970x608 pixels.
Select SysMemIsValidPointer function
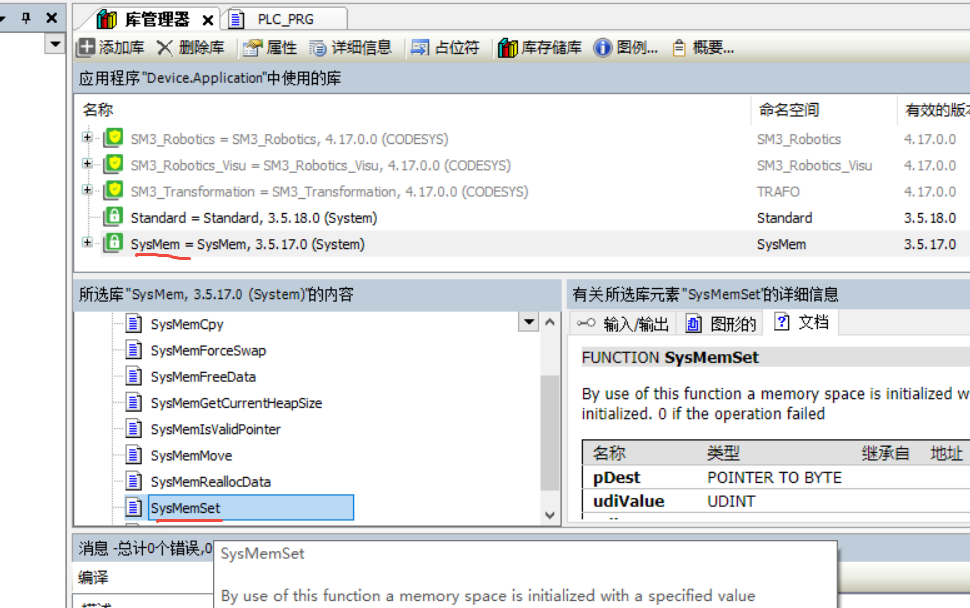click(x=215, y=429)
